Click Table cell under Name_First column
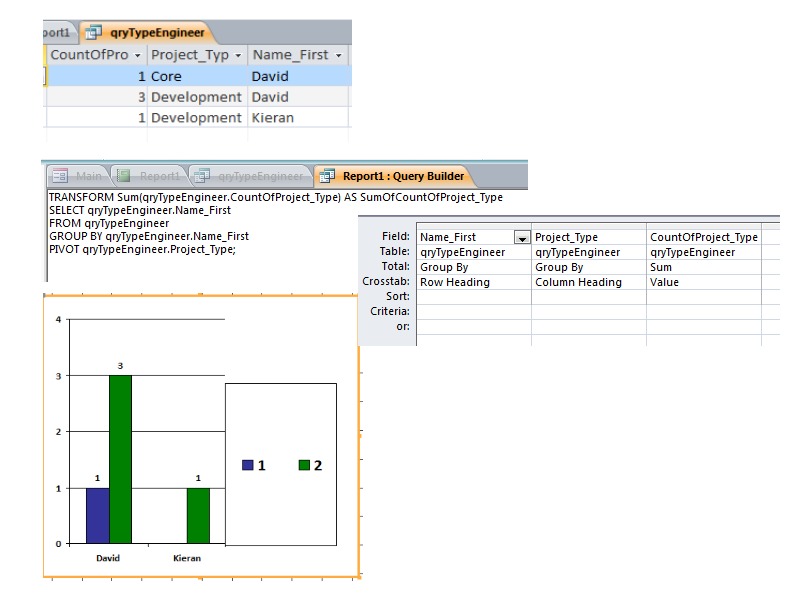The height and width of the screenshot is (600, 800). click(x=474, y=252)
